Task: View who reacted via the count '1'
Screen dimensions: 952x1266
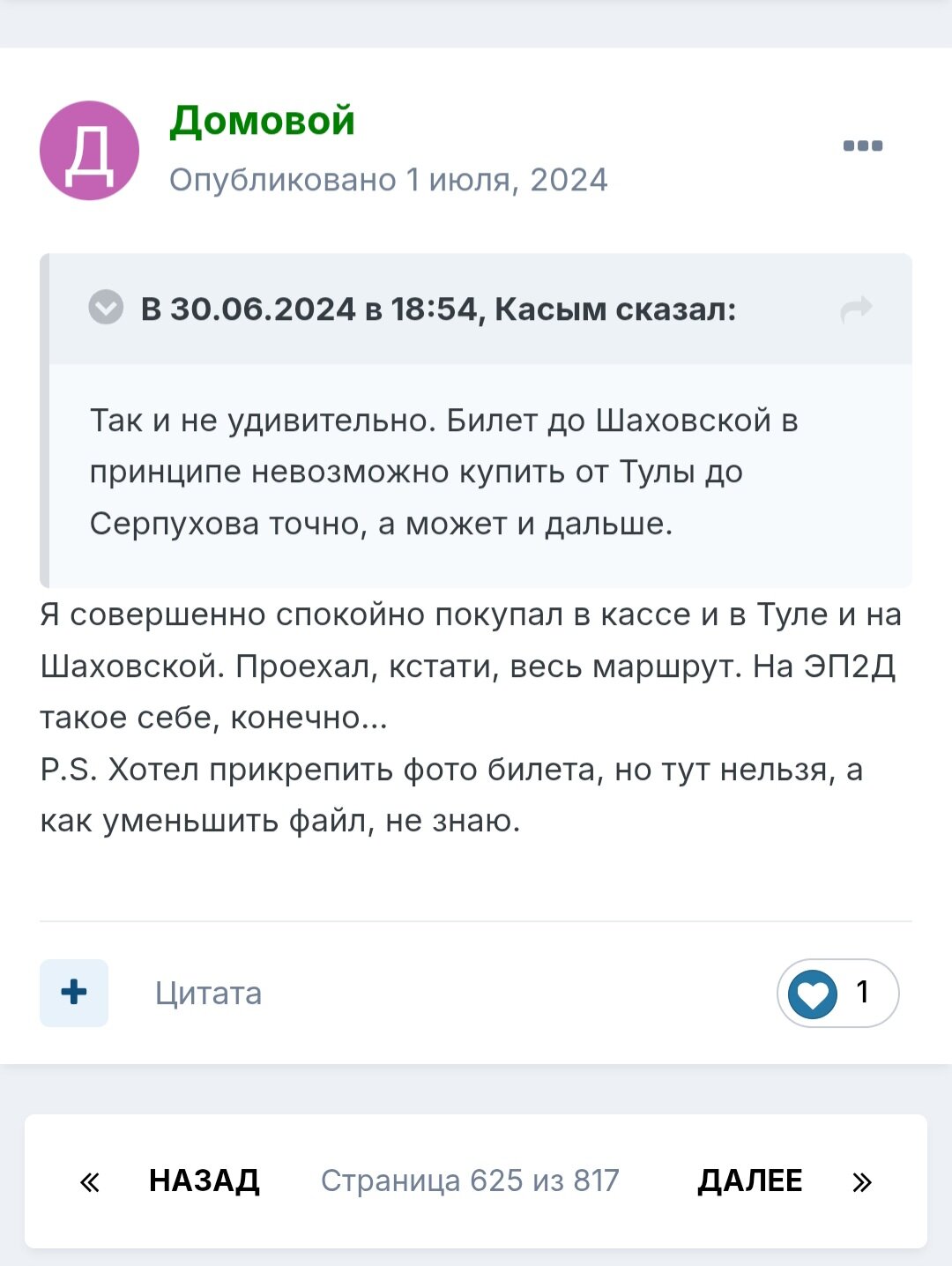Action: [863, 993]
